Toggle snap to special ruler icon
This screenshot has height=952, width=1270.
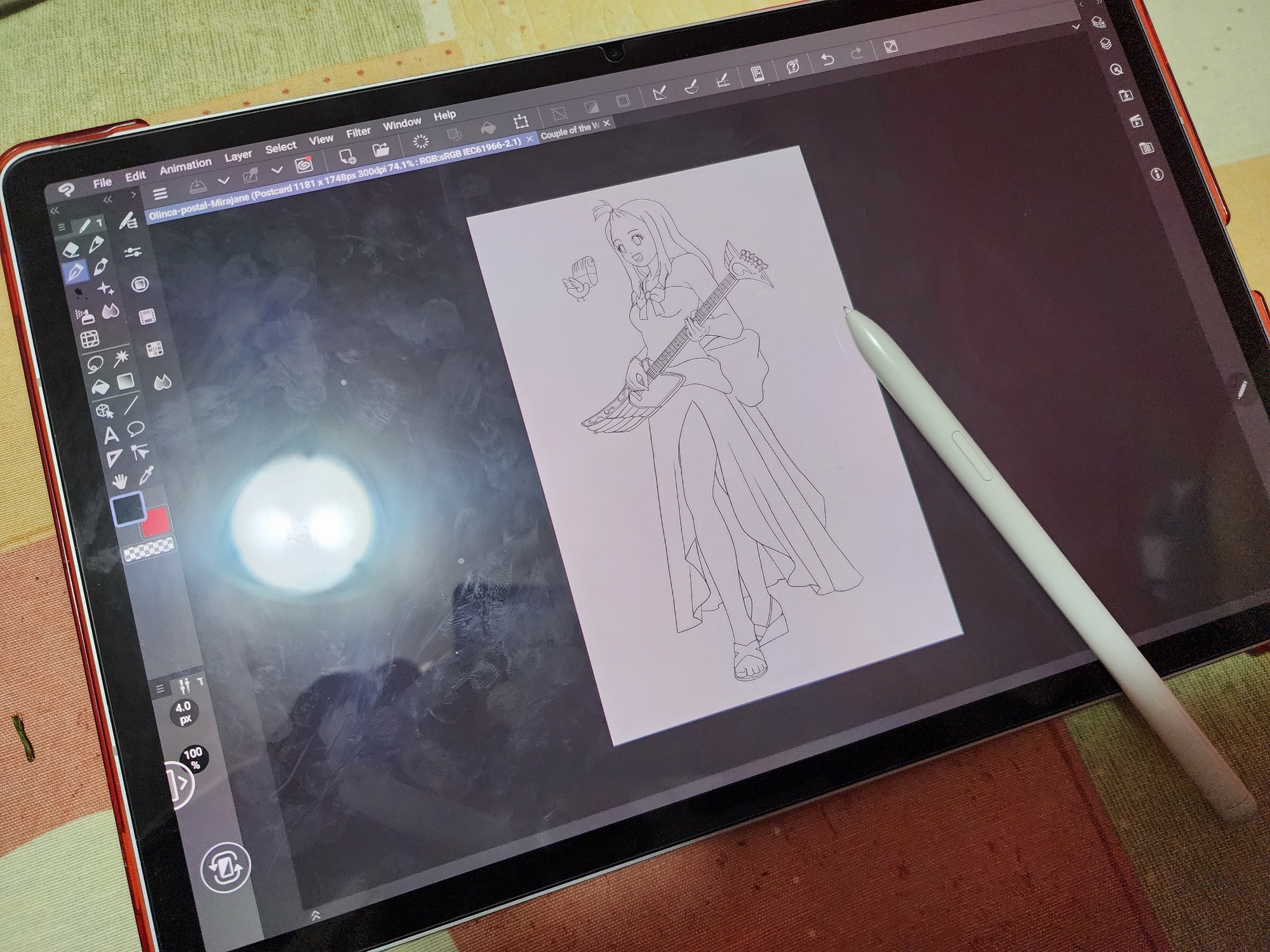coord(692,88)
